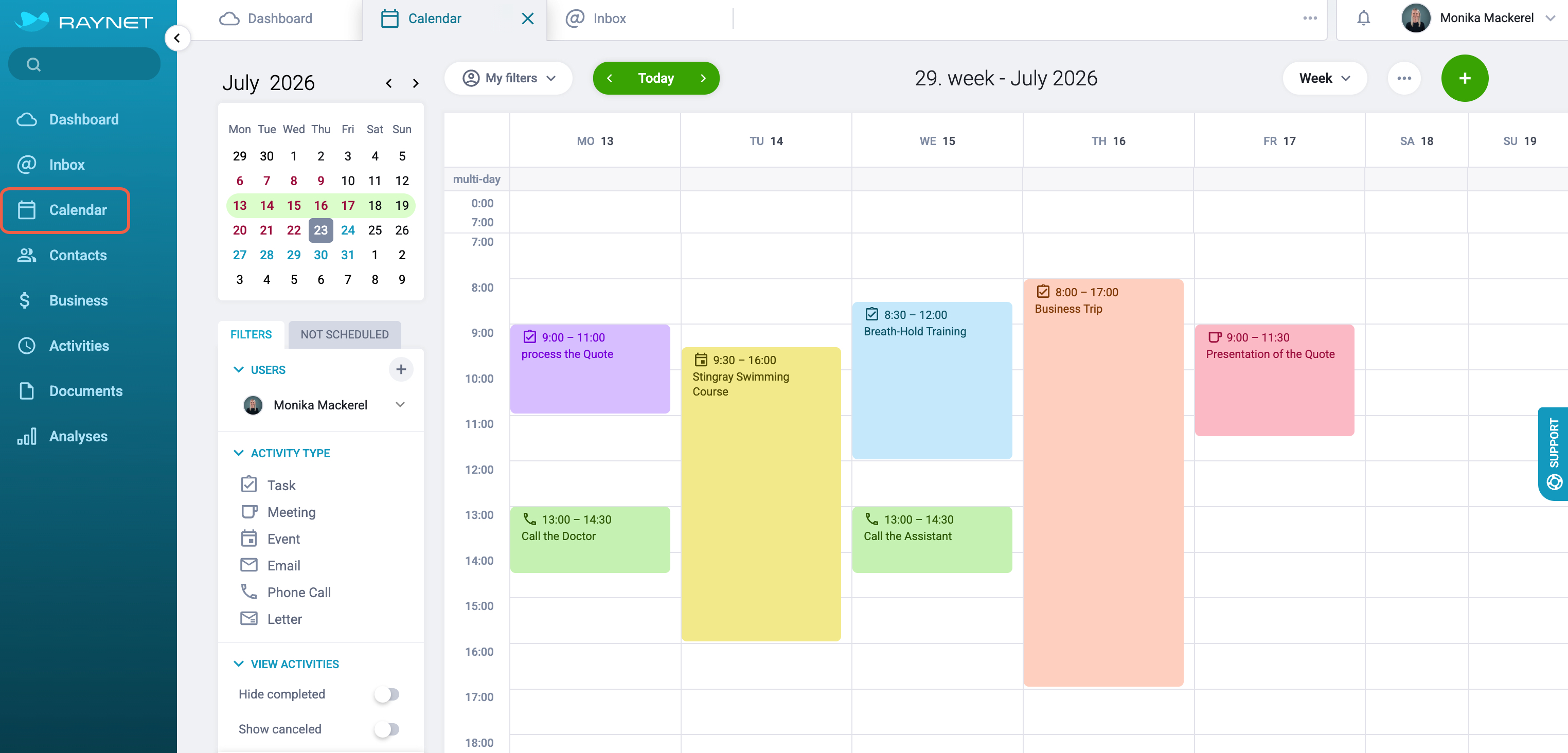Open the notifications bell
This screenshot has width=1568, height=753.
[x=1363, y=19]
